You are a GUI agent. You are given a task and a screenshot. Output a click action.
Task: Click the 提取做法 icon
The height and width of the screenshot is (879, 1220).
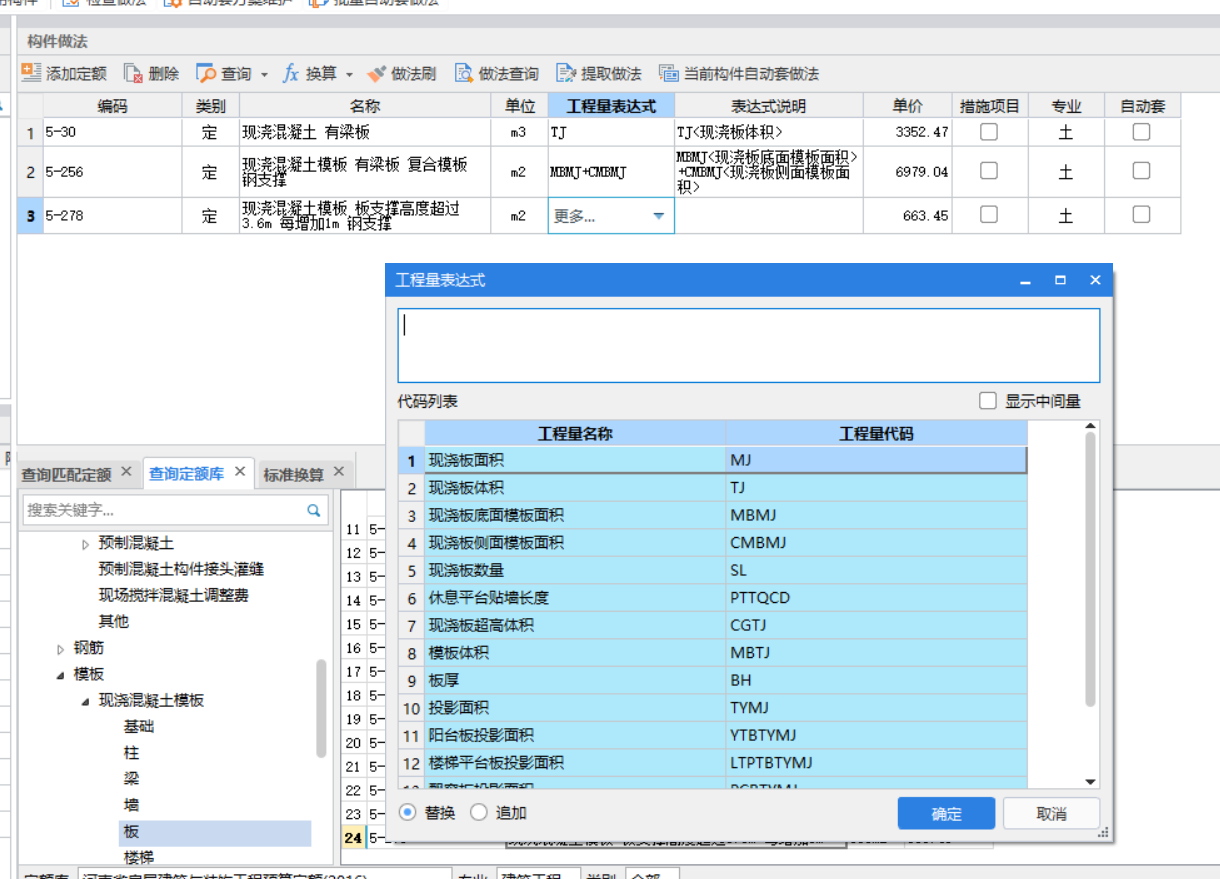(x=567, y=73)
